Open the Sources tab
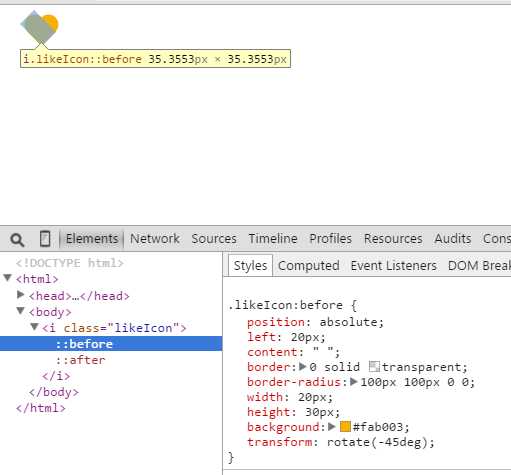Image resolution: width=511 pixels, height=475 pixels. tap(214, 239)
